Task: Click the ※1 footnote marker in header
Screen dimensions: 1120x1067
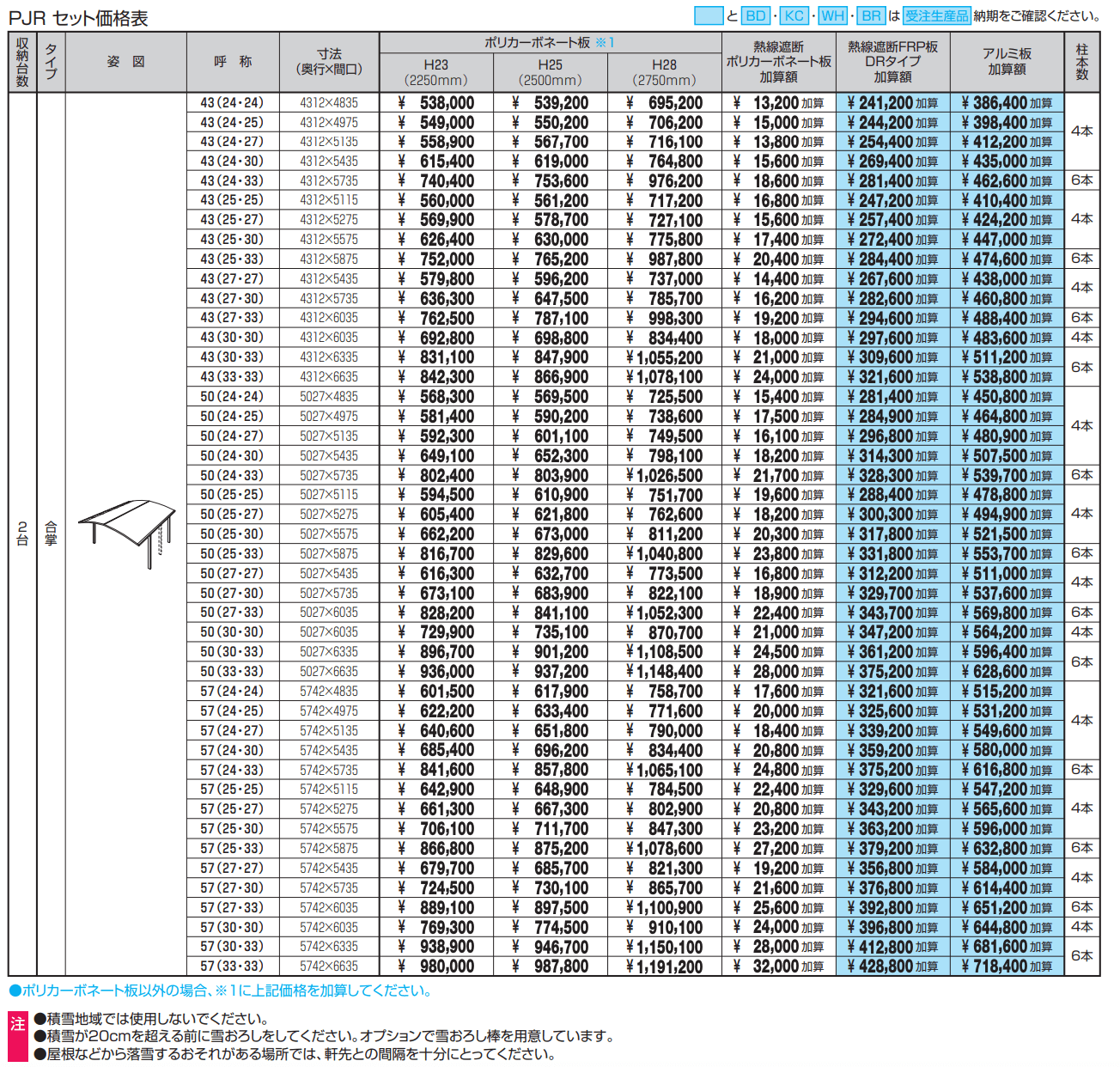Action: pos(606,42)
